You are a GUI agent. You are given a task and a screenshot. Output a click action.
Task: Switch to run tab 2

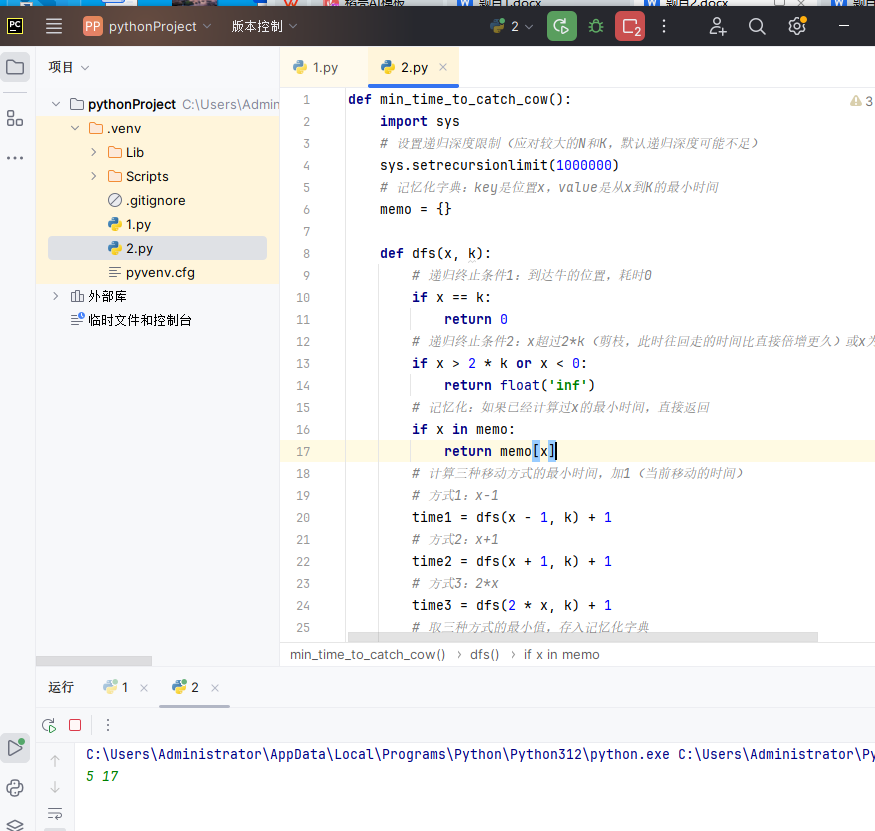coord(186,688)
